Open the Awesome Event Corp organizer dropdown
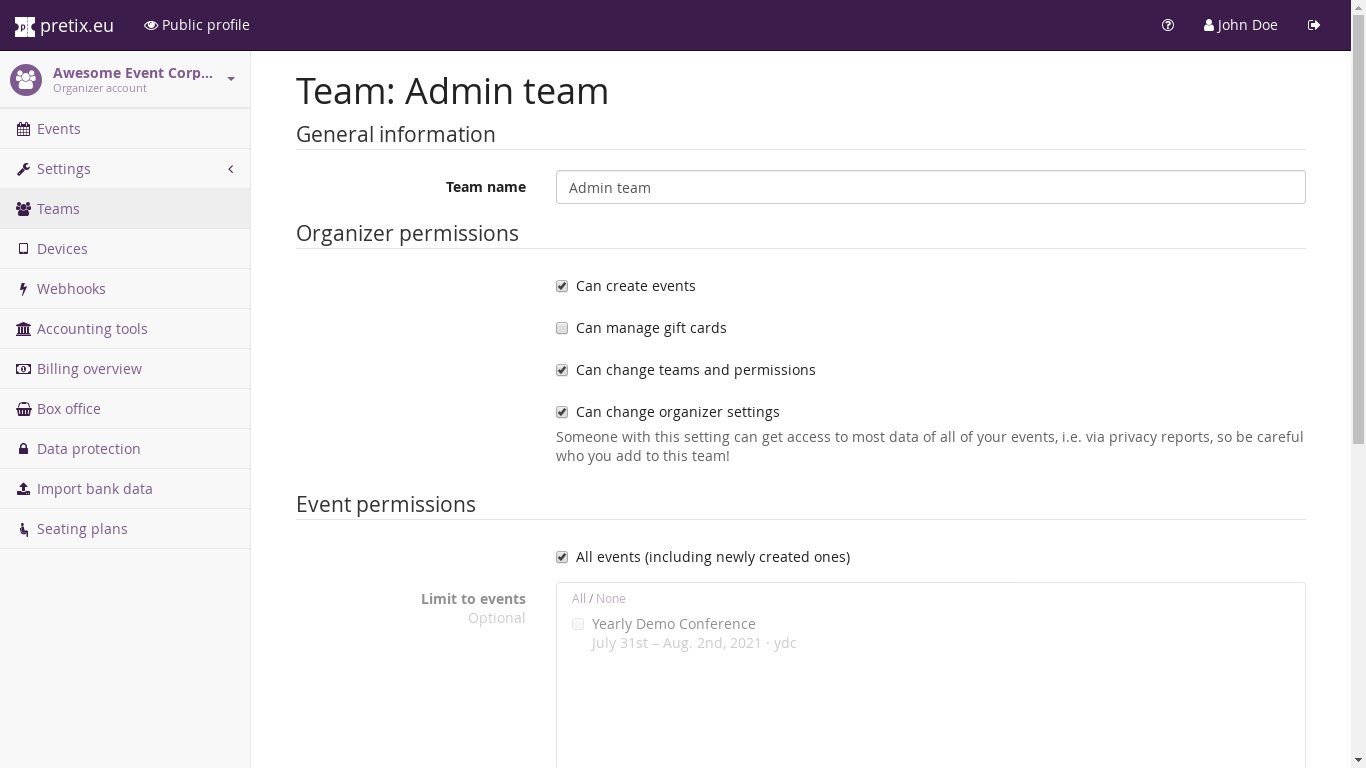The width and height of the screenshot is (1366, 768). (231, 79)
